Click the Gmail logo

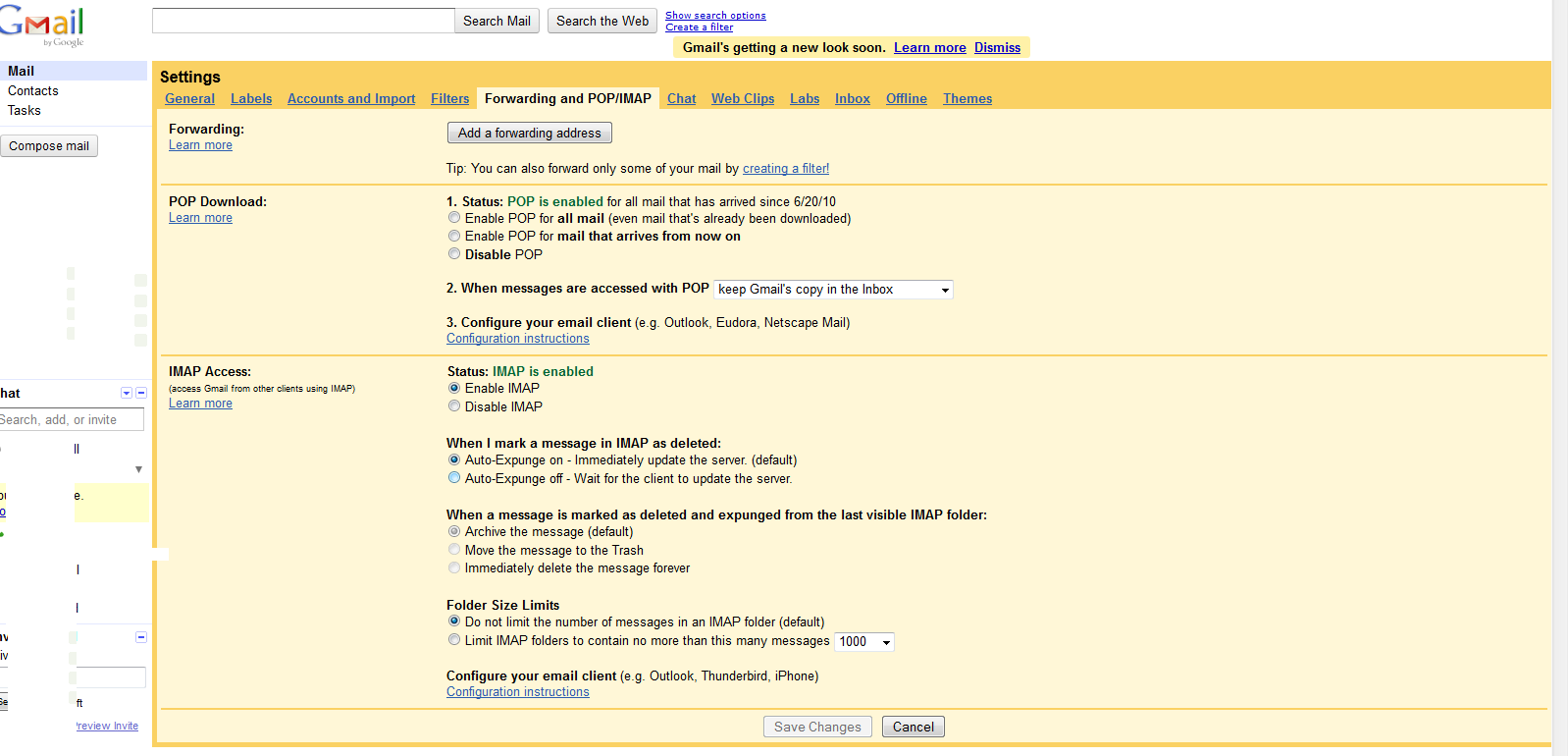pos(41,26)
